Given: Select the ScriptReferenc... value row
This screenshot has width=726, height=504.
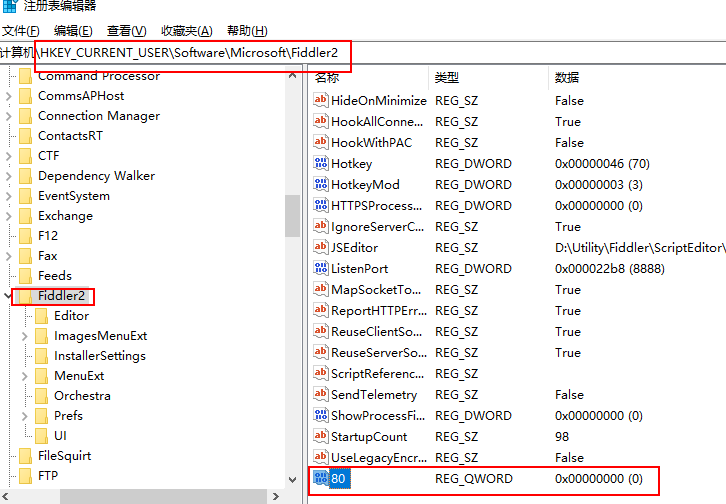Looking at the screenshot, I should pos(517,373).
